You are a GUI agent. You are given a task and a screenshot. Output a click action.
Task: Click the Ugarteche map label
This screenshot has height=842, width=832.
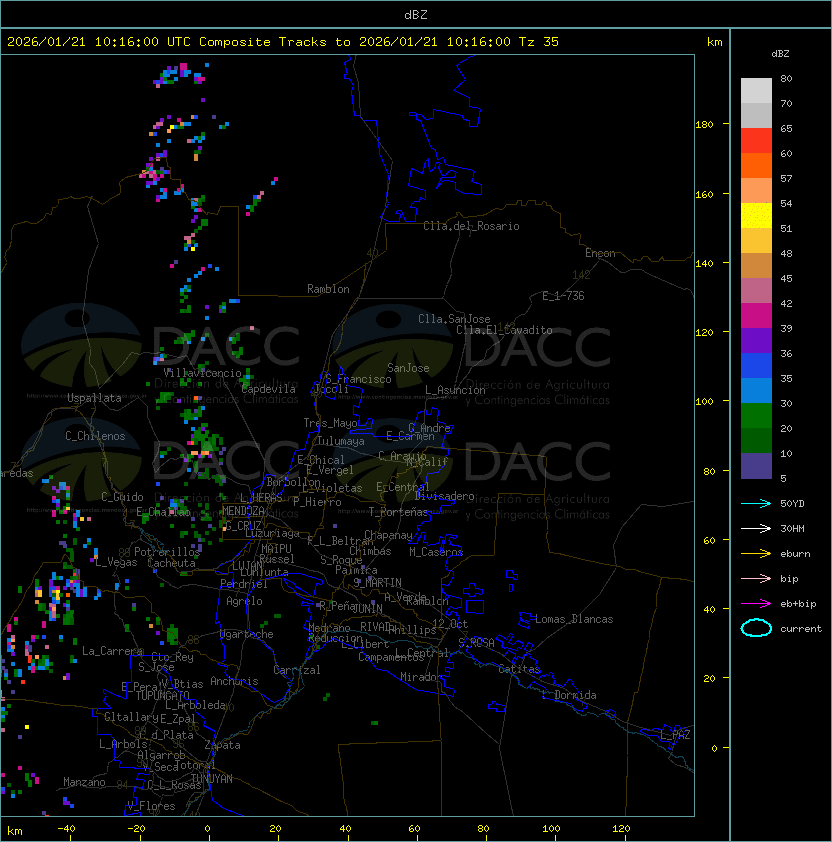(247, 634)
